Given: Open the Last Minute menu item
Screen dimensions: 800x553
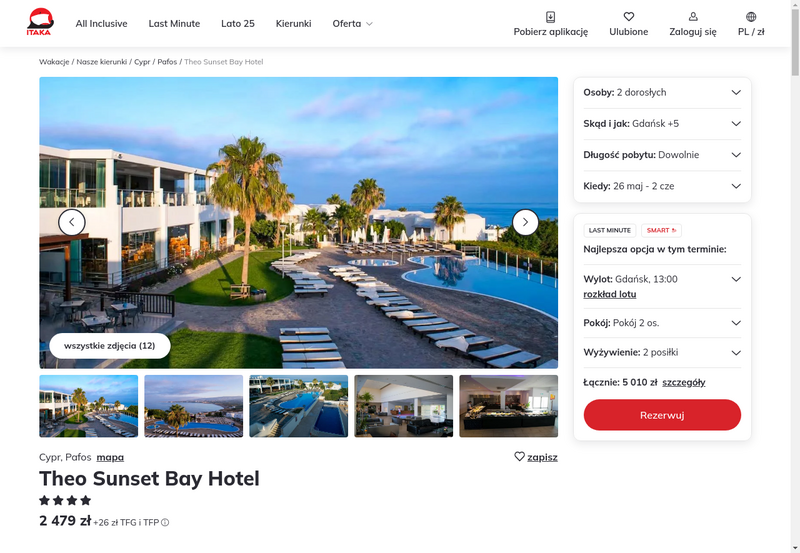Looking at the screenshot, I should coord(174,23).
